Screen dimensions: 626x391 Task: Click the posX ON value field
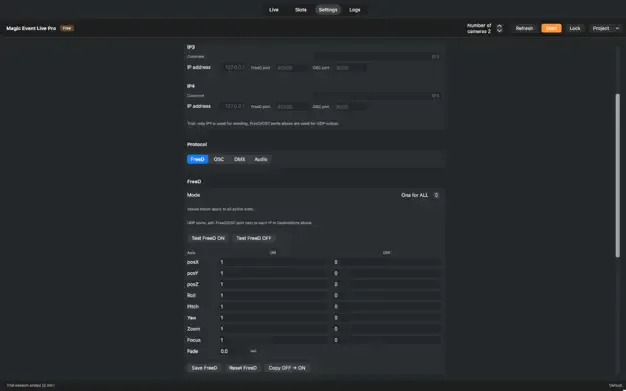273,262
